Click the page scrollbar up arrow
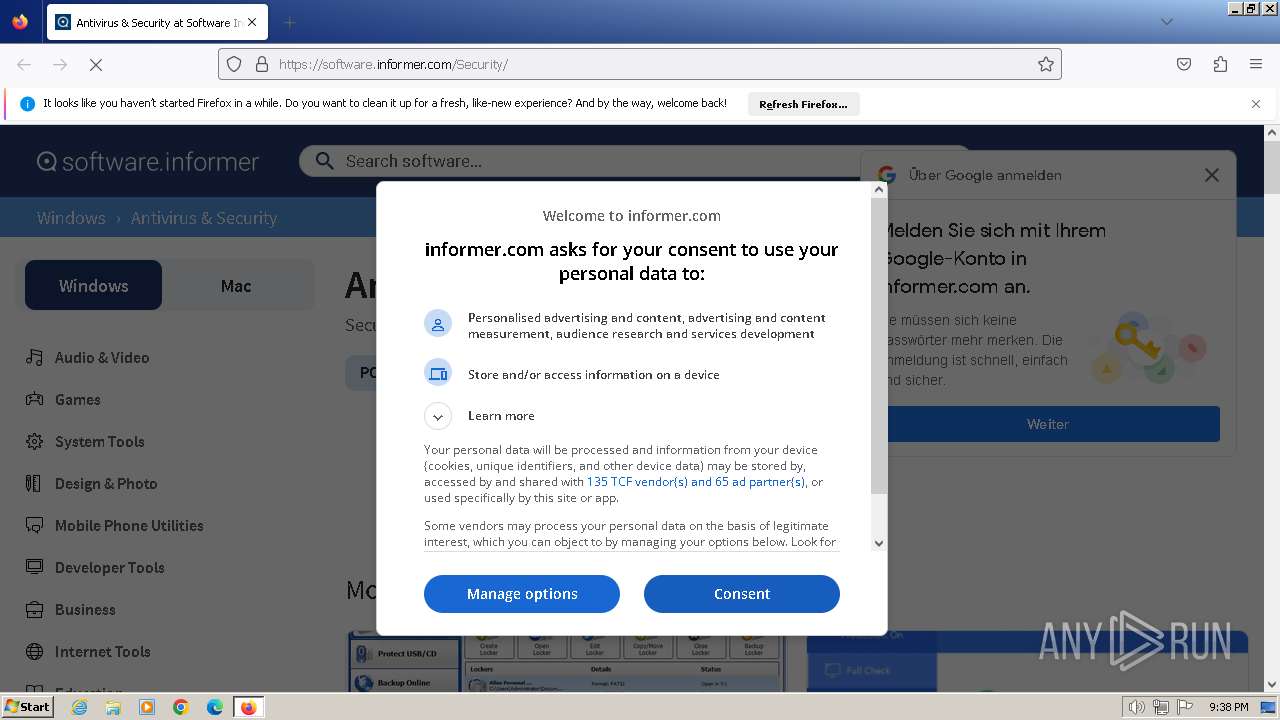The width and height of the screenshot is (1280, 720). click(x=1272, y=132)
